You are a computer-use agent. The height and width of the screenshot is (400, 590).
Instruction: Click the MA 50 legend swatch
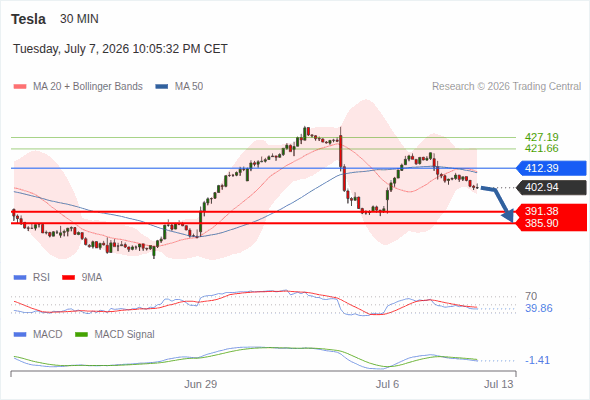[x=162, y=87]
